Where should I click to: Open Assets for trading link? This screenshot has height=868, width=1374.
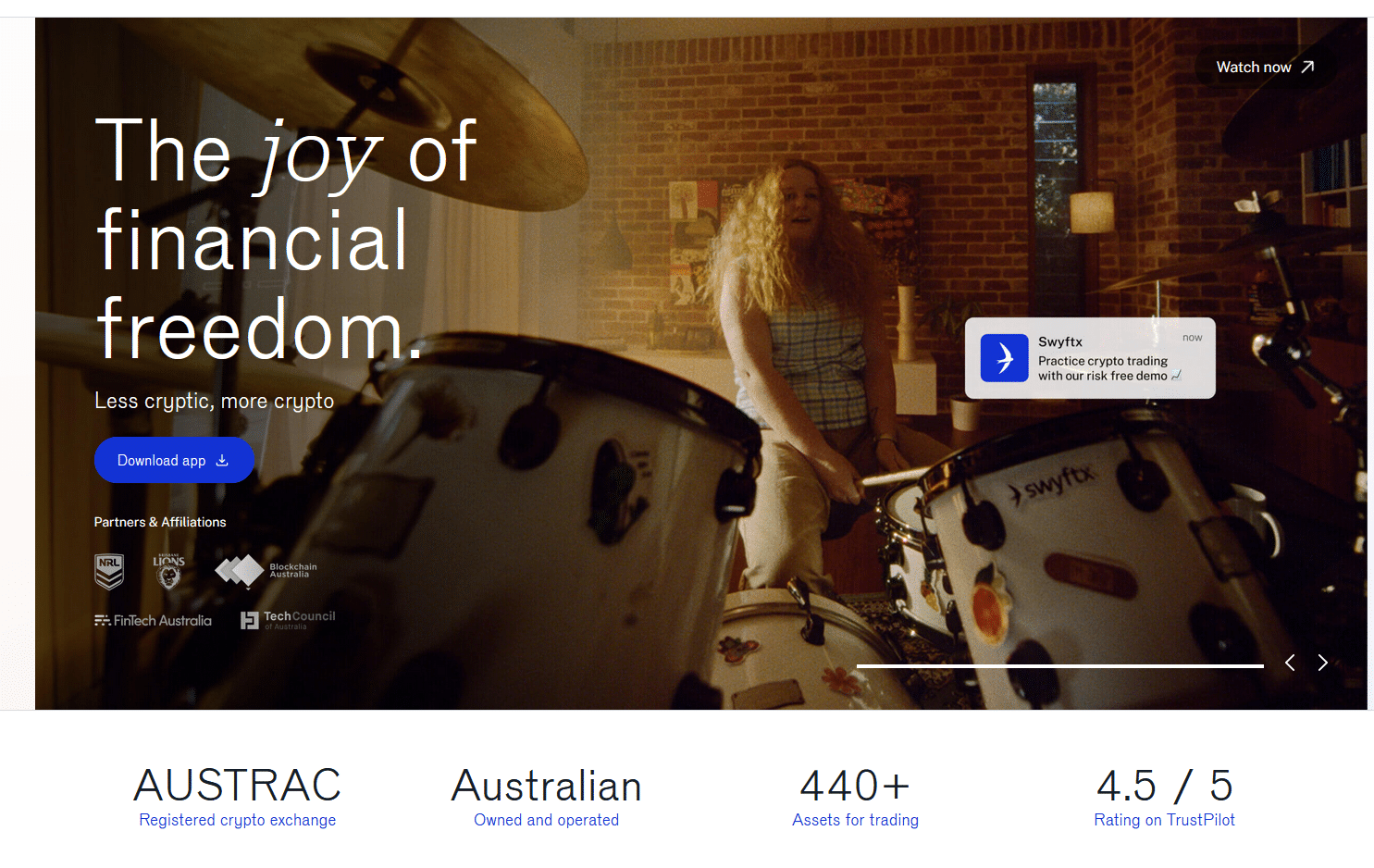coord(855,820)
